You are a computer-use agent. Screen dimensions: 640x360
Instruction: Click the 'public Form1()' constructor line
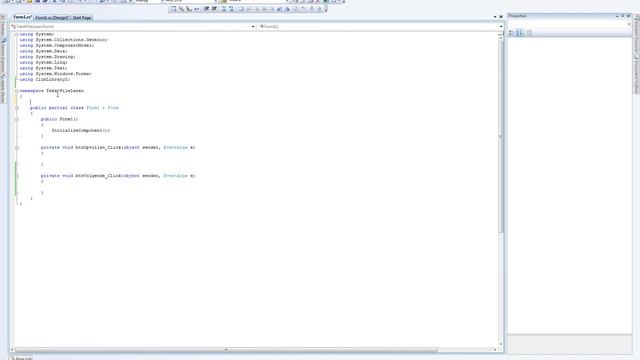[59, 120]
